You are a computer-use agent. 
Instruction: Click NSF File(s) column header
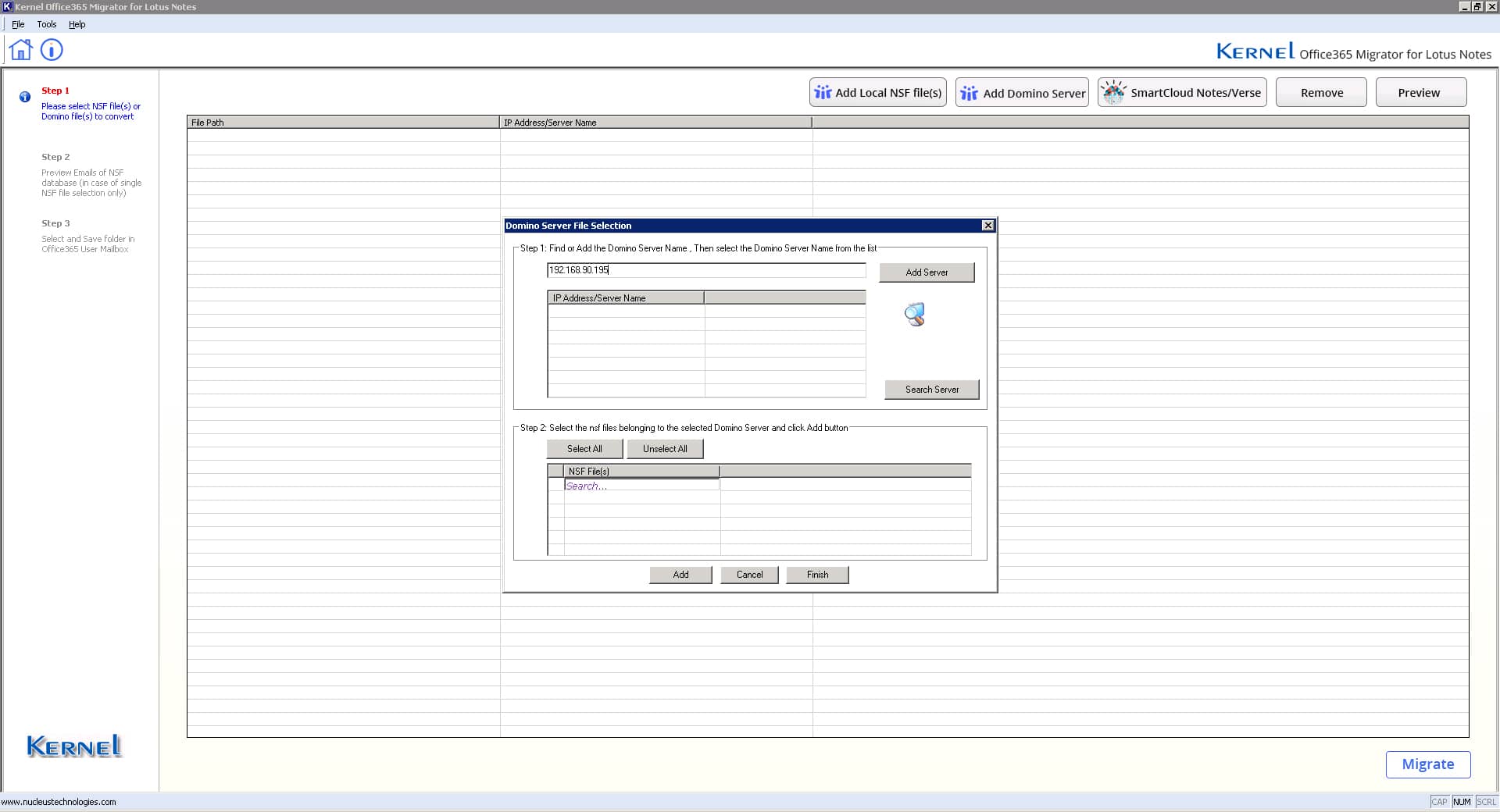[641, 472]
